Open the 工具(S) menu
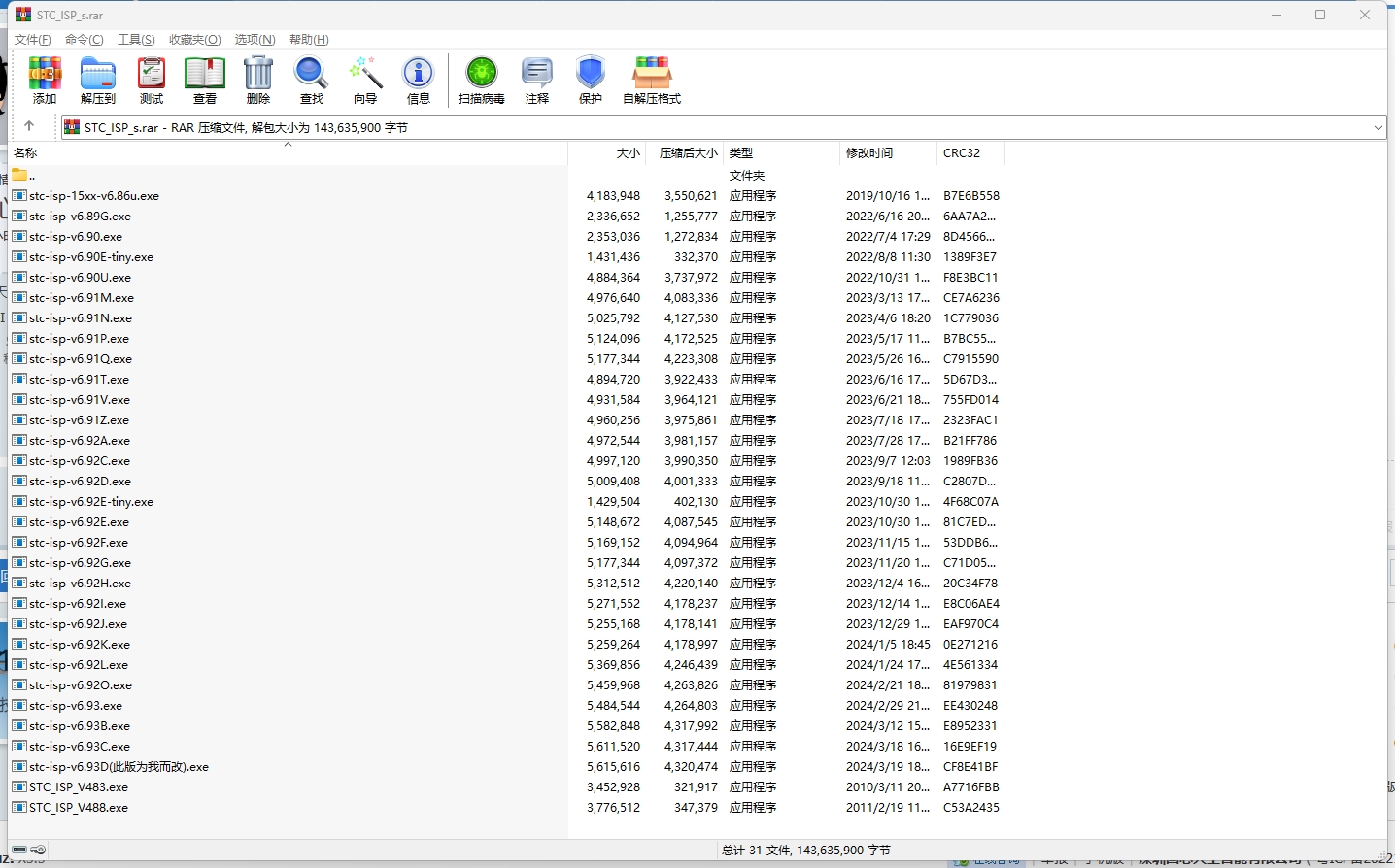 (x=136, y=39)
